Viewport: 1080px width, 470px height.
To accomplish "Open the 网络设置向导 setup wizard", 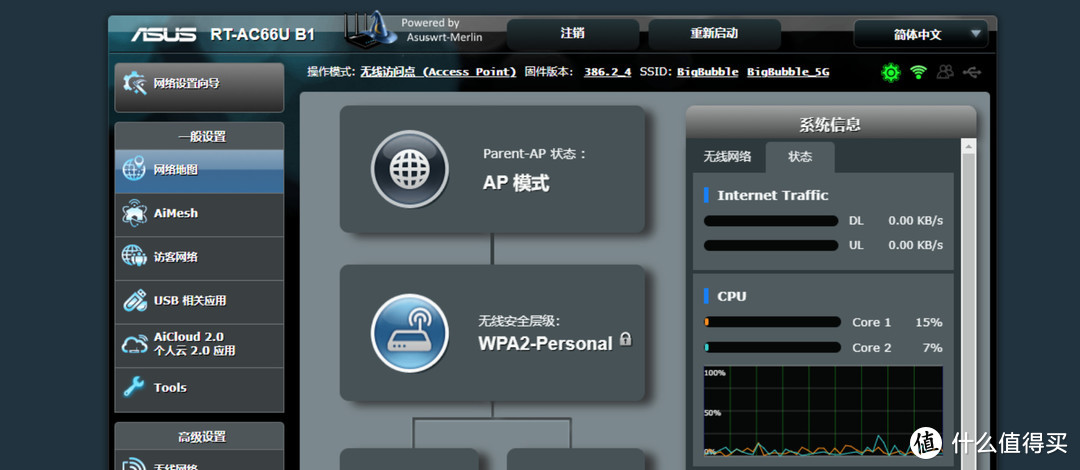I will click(199, 86).
